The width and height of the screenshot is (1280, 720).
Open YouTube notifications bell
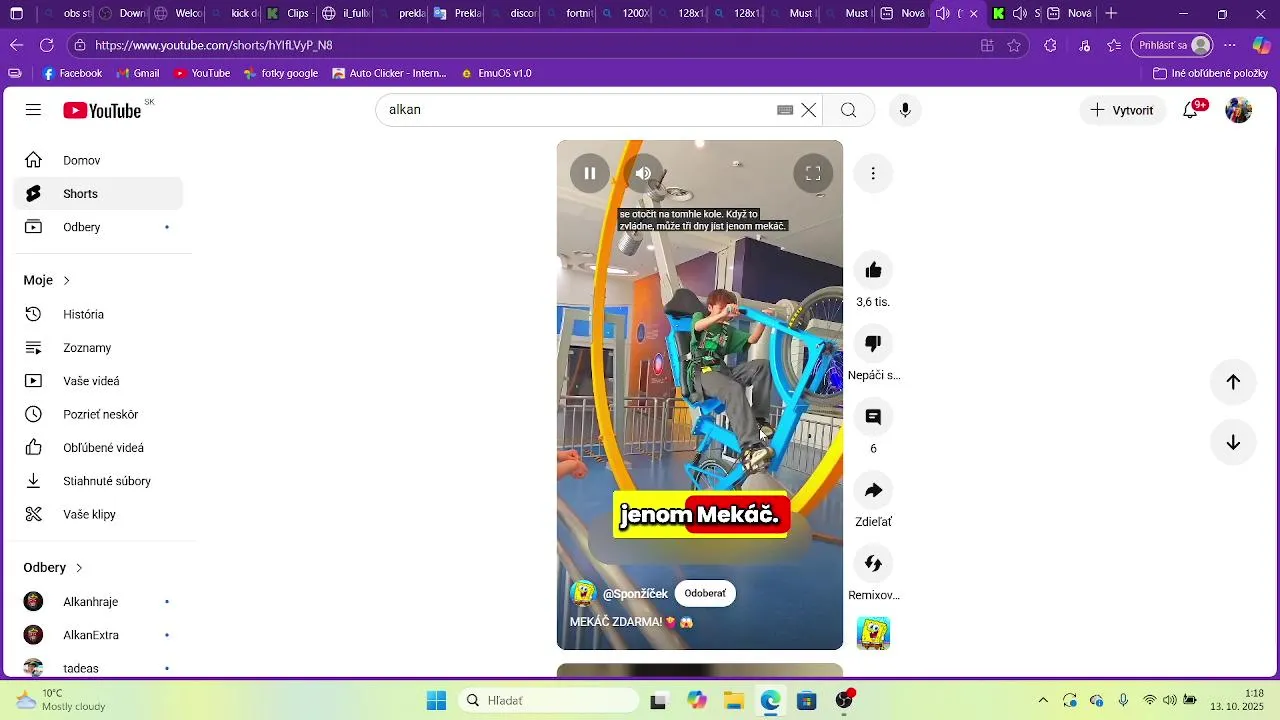[x=1190, y=110]
